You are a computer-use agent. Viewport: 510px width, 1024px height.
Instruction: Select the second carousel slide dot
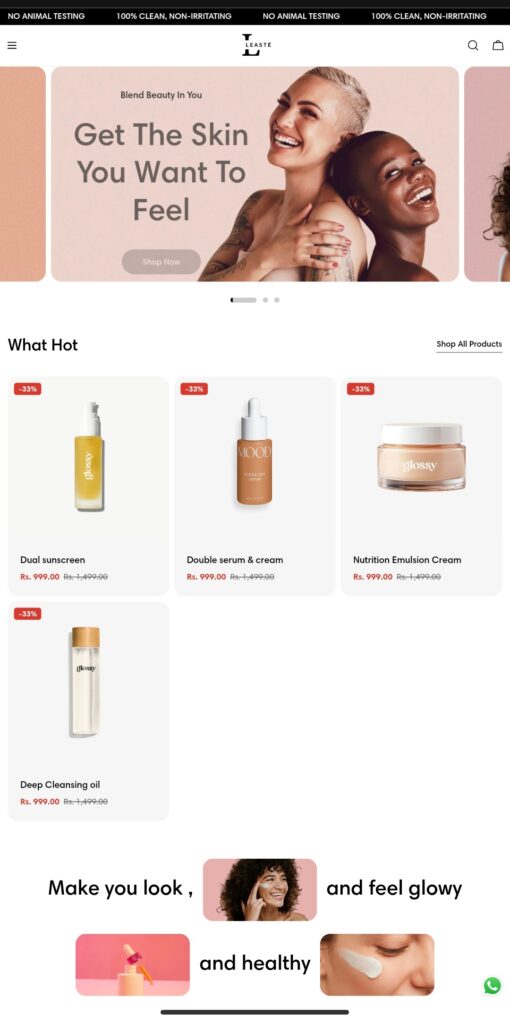point(265,300)
